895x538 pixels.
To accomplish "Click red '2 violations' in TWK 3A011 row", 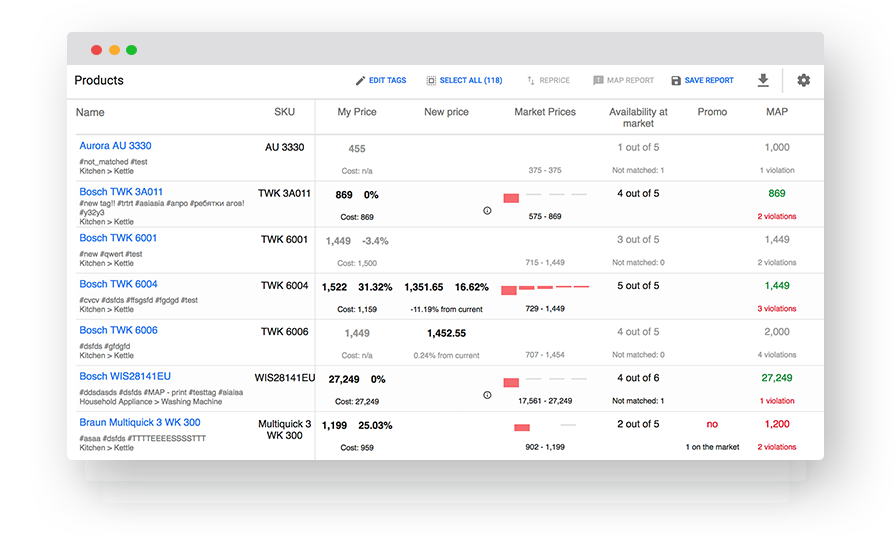I will click(x=777, y=216).
